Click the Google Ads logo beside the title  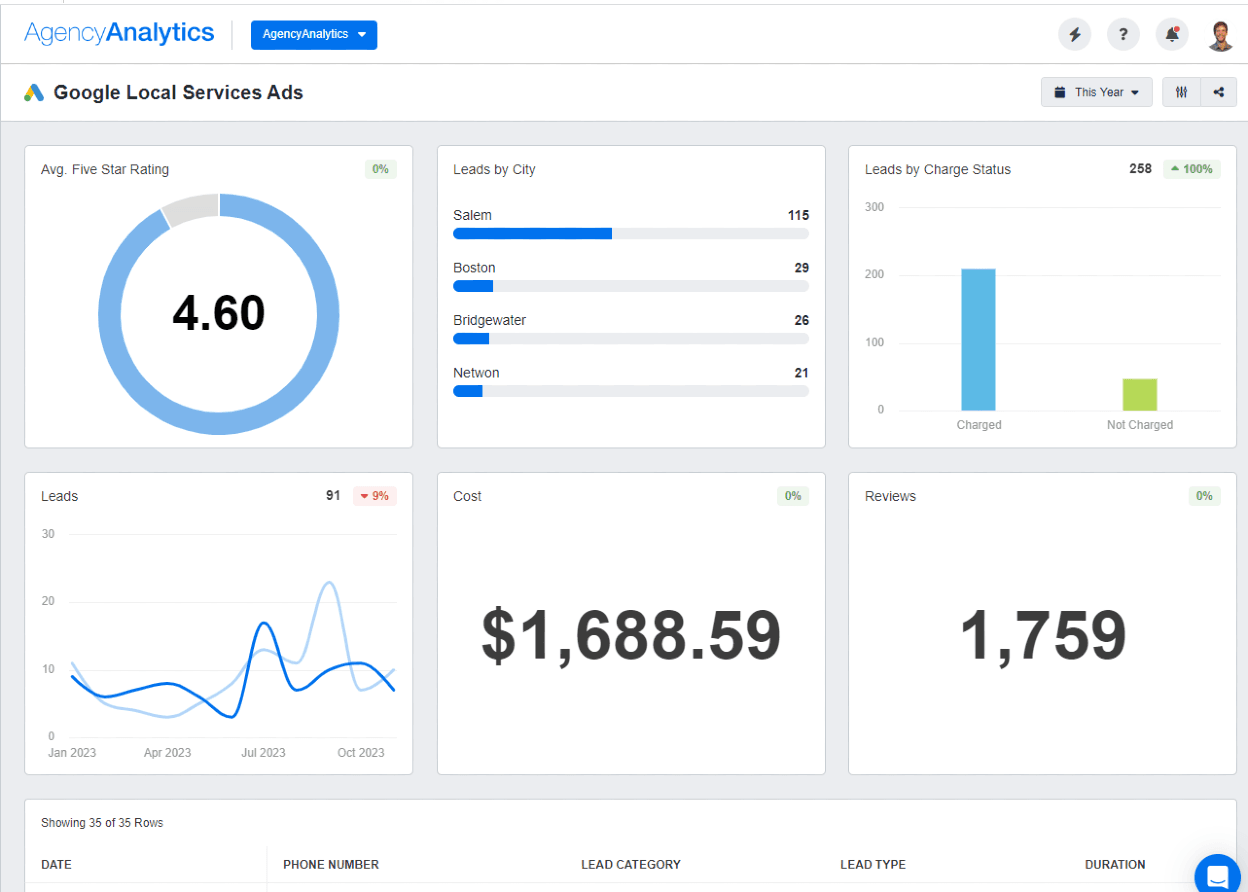pos(36,92)
